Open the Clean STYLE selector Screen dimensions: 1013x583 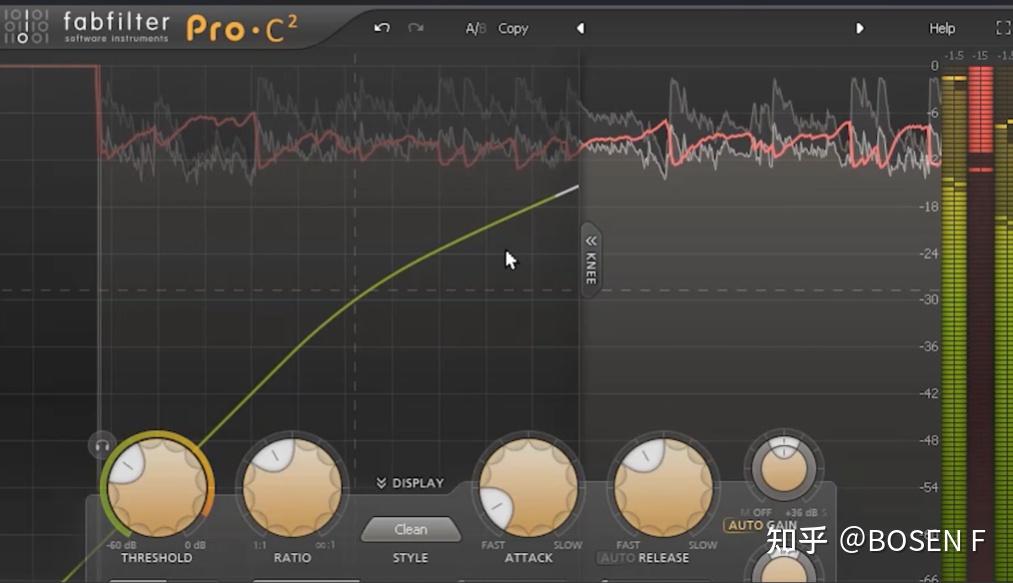pyautogui.click(x=410, y=528)
